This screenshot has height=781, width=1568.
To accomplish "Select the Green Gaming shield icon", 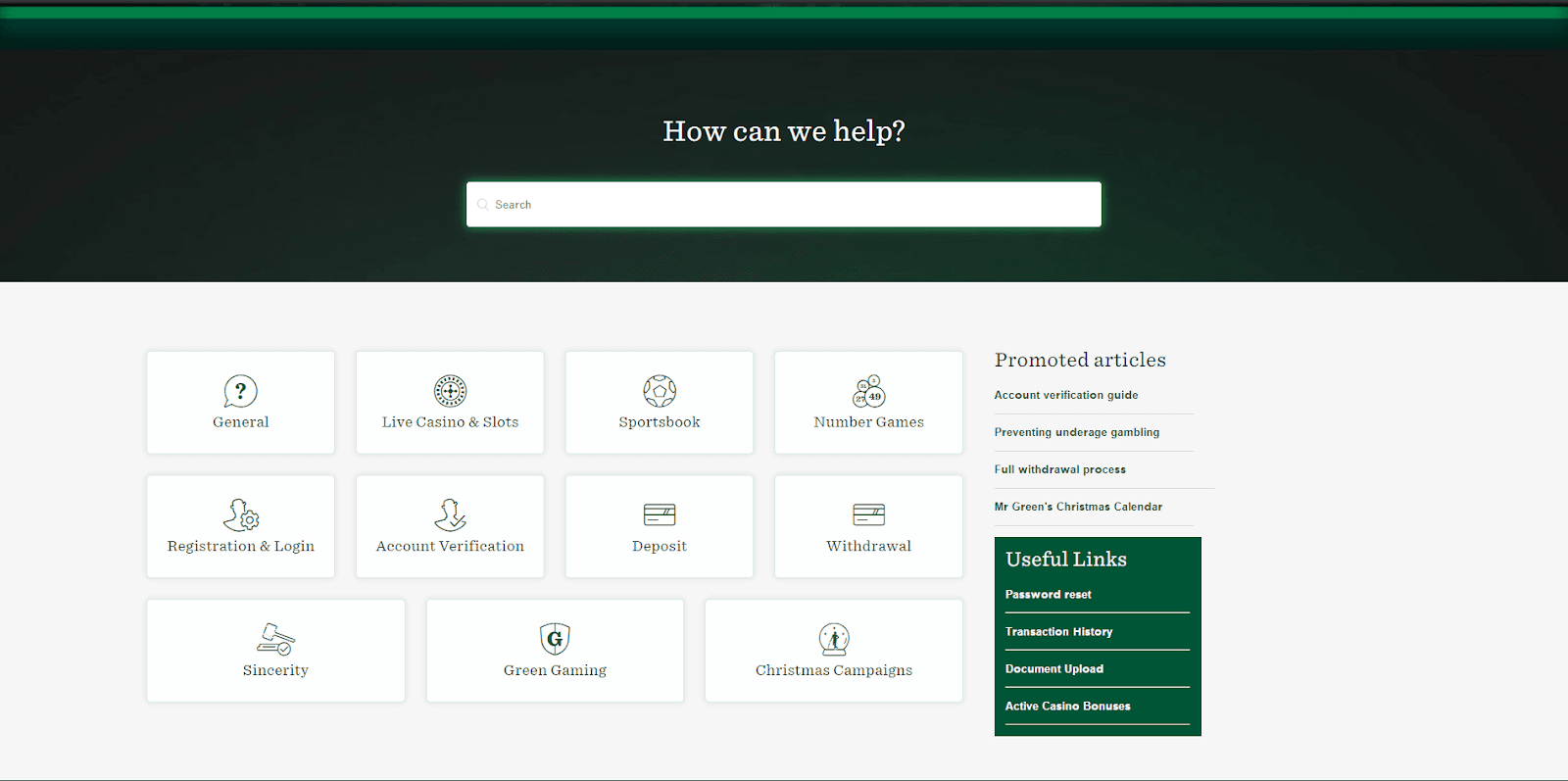I will click(555, 639).
